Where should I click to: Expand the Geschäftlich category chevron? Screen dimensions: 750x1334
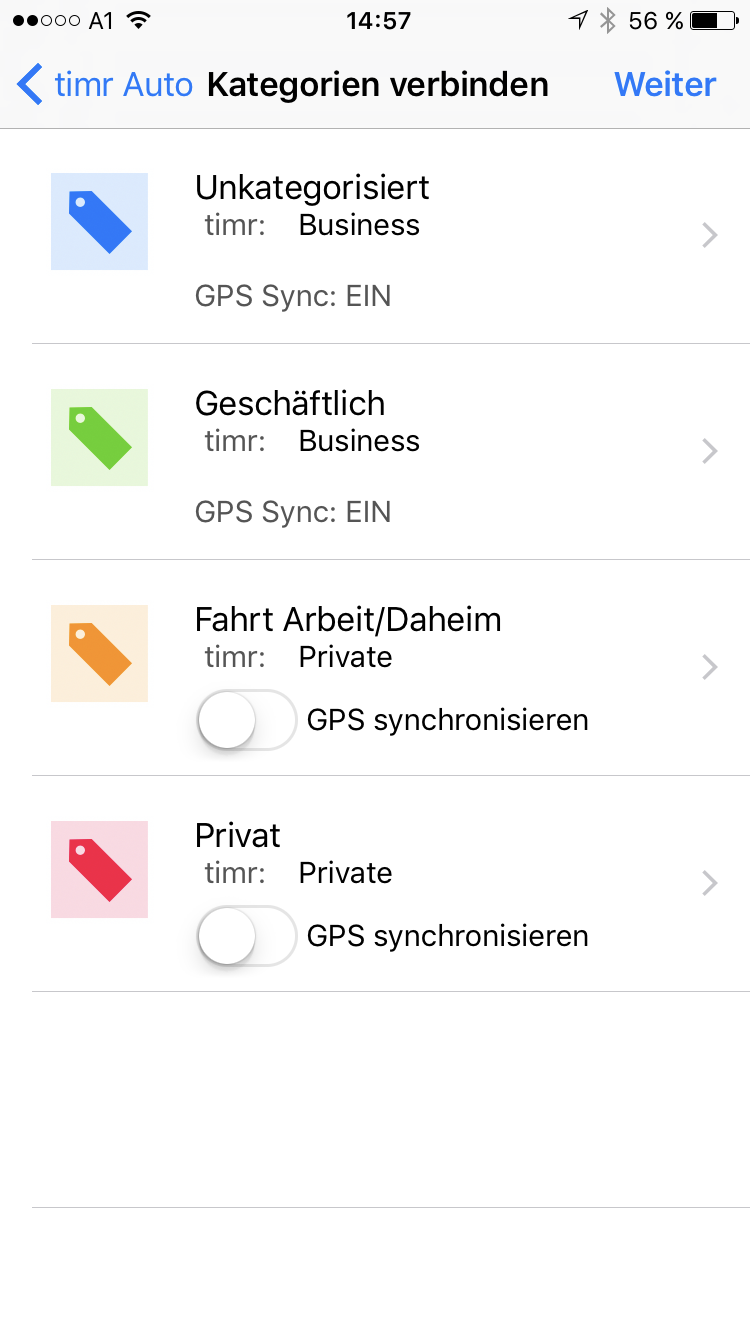pyautogui.click(x=710, y=451)
